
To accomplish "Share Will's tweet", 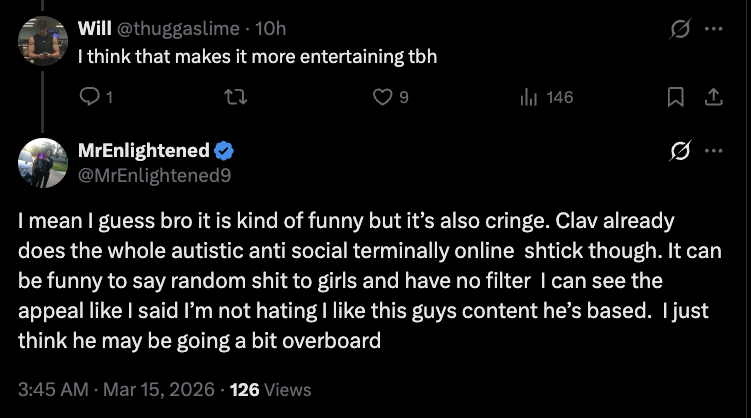I will tap(713, 97).
